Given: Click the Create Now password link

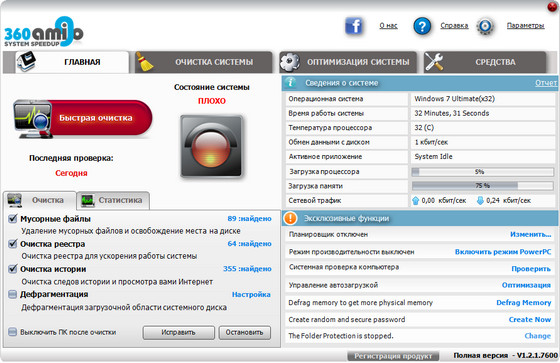Looking at the screenshot, I should pos(530,319).
